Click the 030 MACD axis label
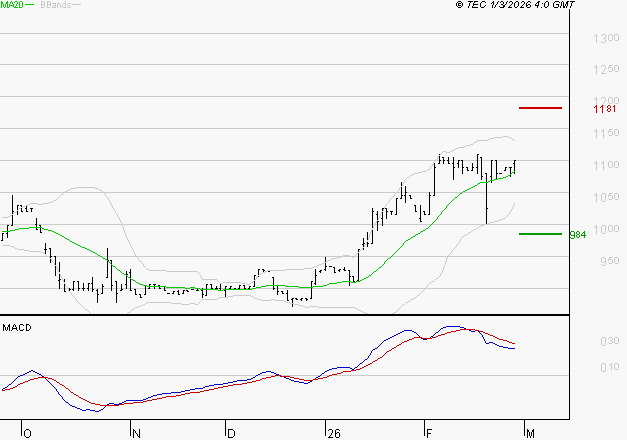This screenshot has height=440, width=627. [610, 341]
